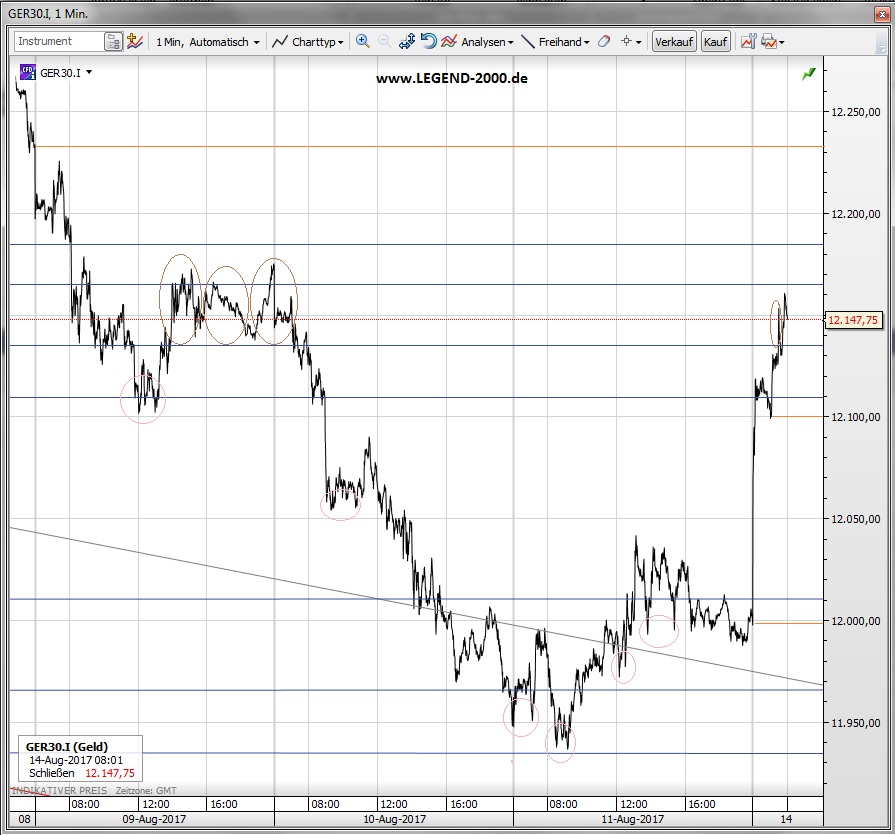
Task: Click the Kauf button
Action: click(715, 42)
